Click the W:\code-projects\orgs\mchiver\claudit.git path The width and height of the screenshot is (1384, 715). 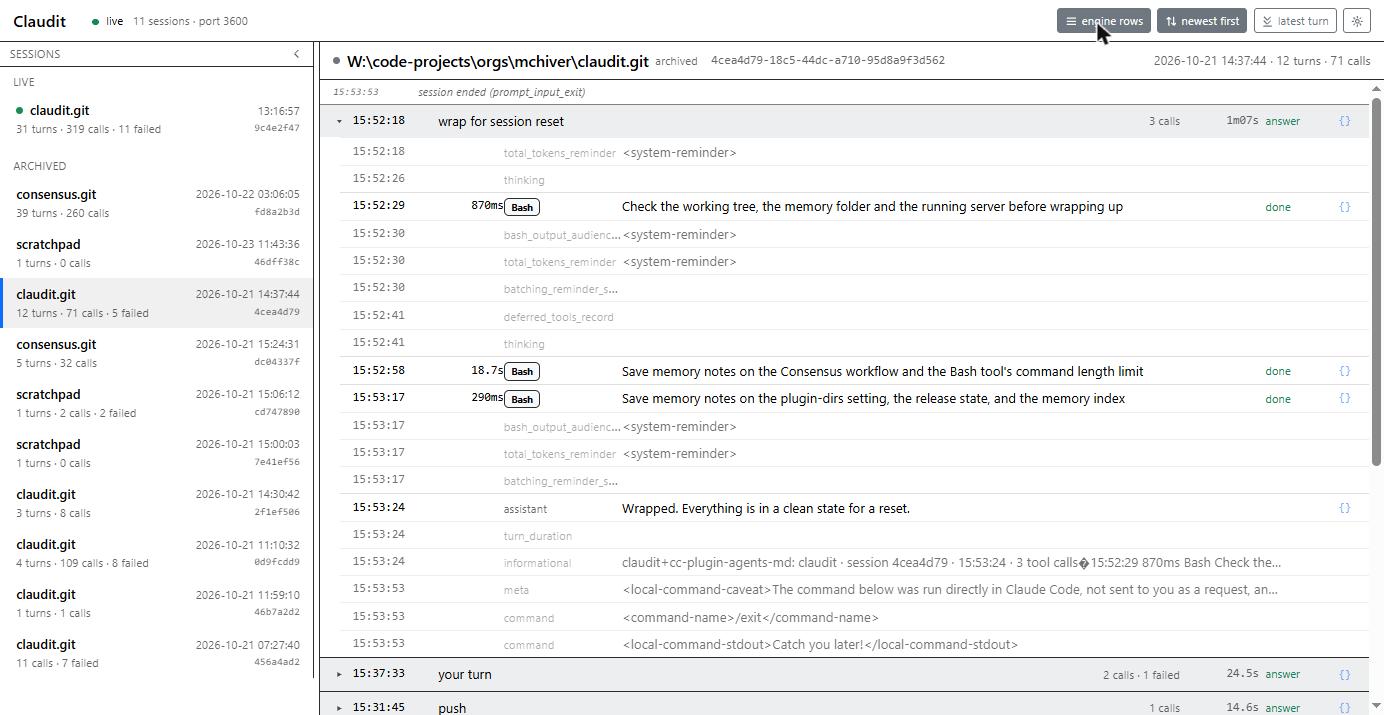click(x=498, y=61)
